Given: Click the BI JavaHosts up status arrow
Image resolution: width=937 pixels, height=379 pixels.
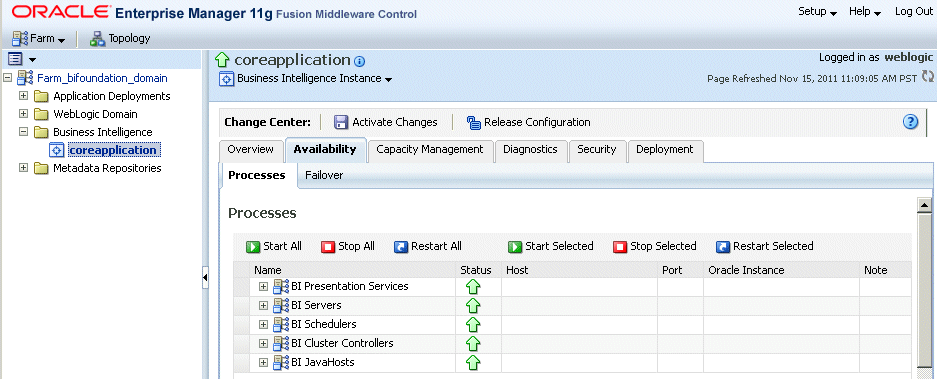Looking at the screenshot, I should click(473, 363).
